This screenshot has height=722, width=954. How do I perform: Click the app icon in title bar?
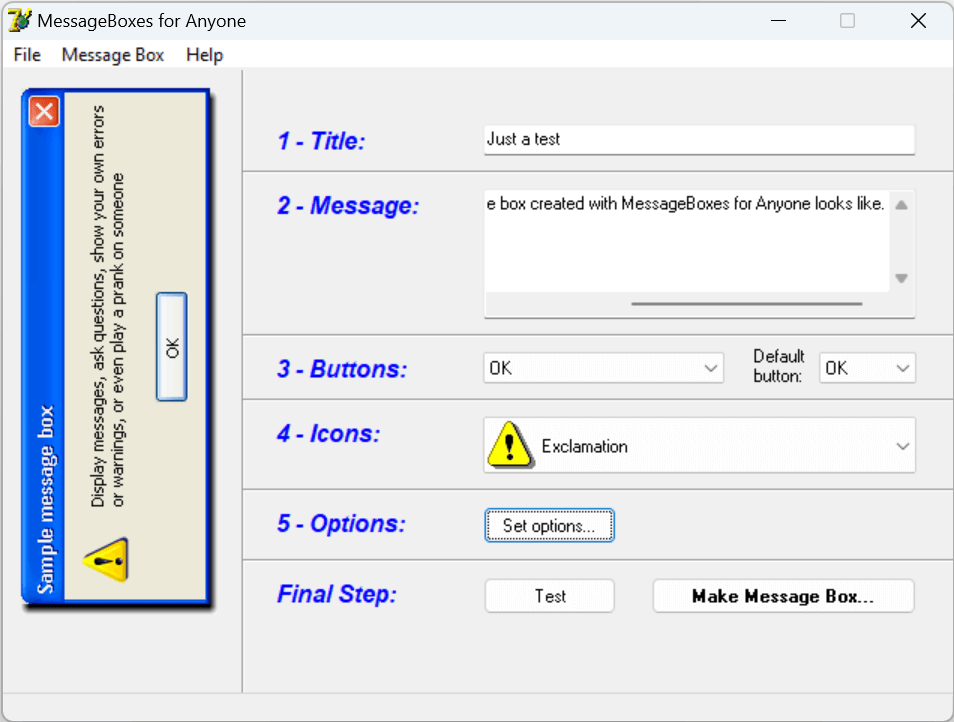19,20
